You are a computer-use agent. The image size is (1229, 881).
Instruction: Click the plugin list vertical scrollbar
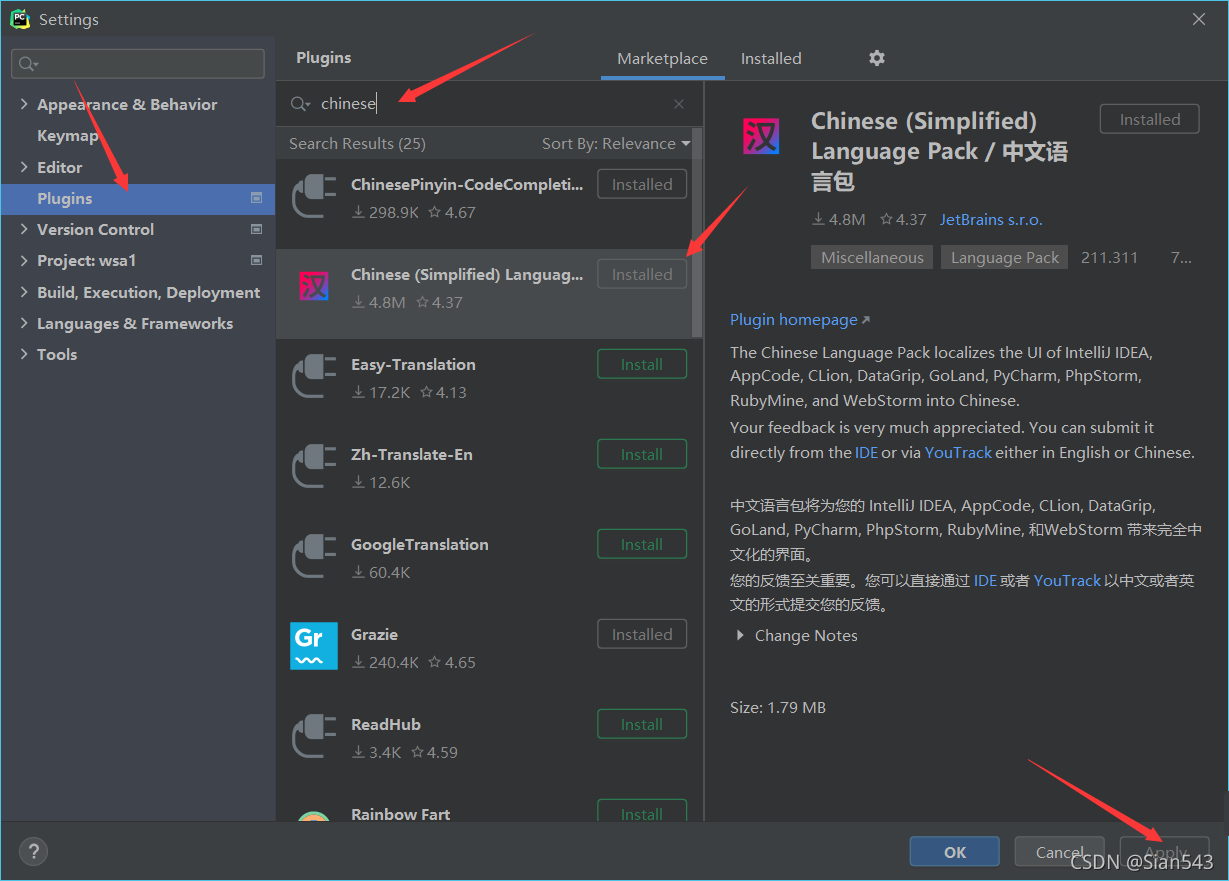pos(697,233)
